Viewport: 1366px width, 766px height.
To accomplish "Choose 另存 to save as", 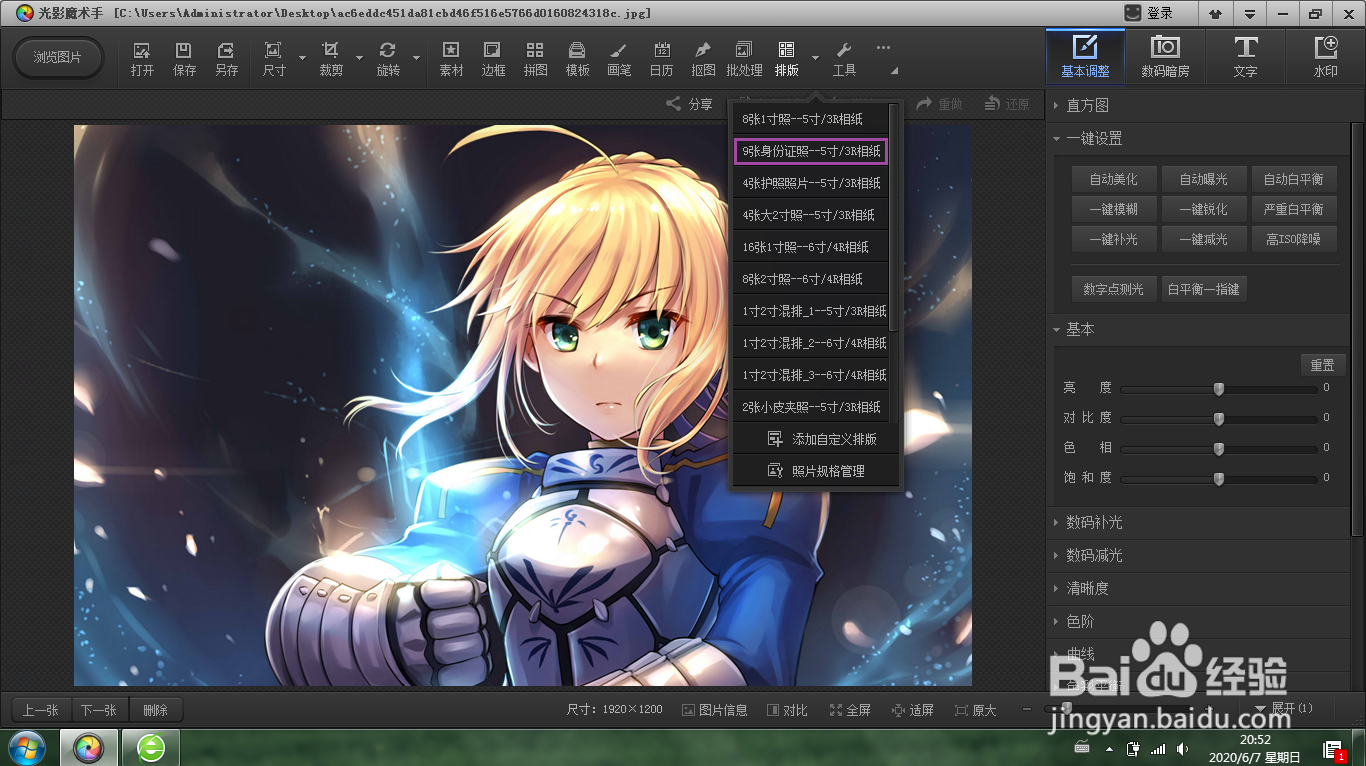I will (x=227, y=59).
